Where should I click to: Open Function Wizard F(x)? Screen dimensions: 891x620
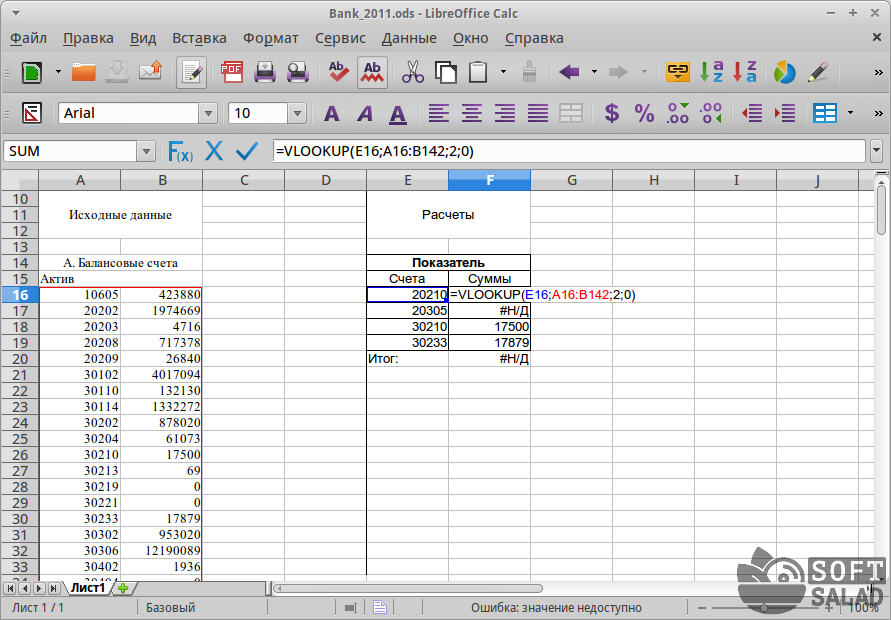pyautogui.click(x=181, y=152)
